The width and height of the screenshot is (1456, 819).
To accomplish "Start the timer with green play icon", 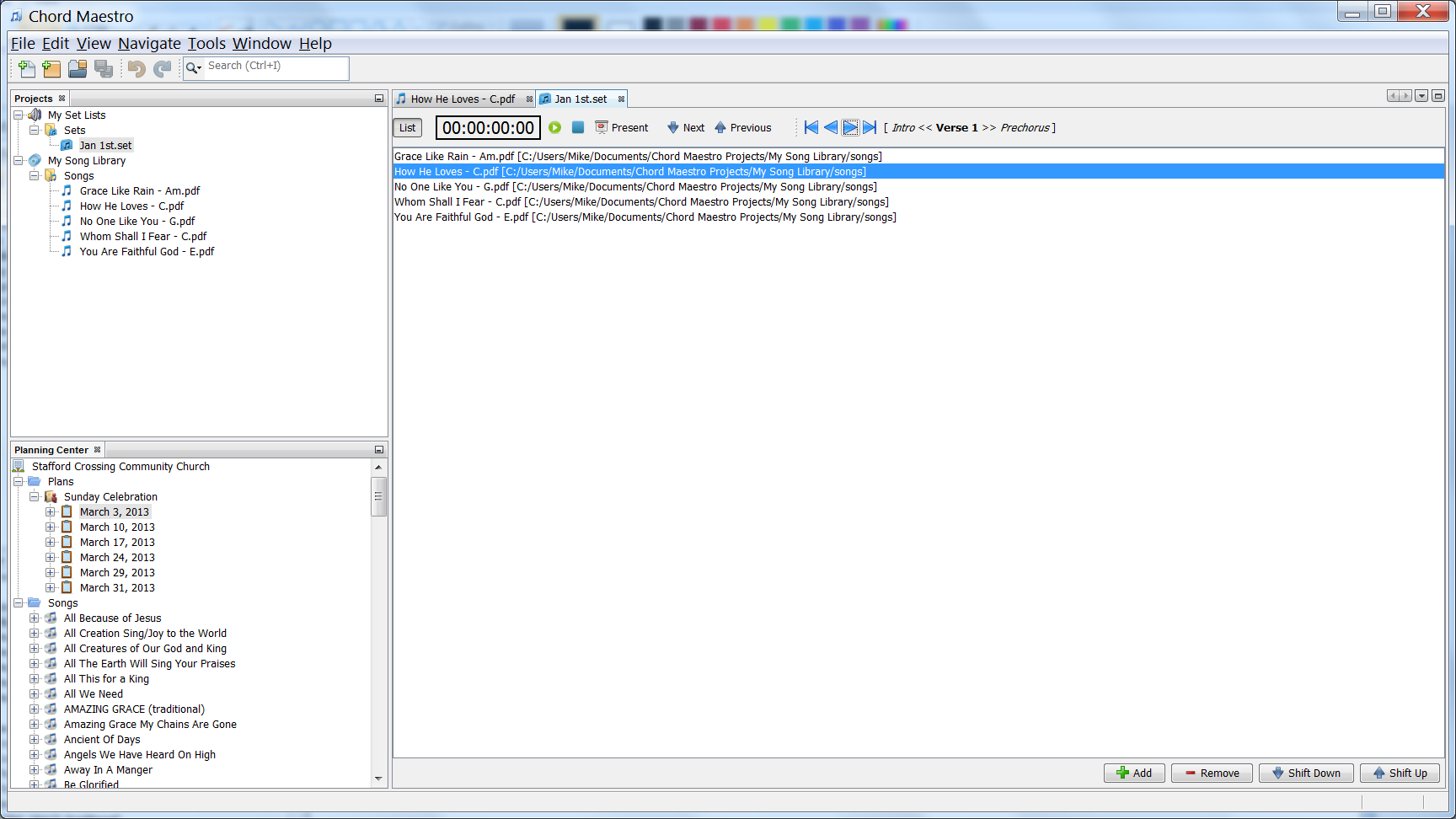I will click(554, 127).
